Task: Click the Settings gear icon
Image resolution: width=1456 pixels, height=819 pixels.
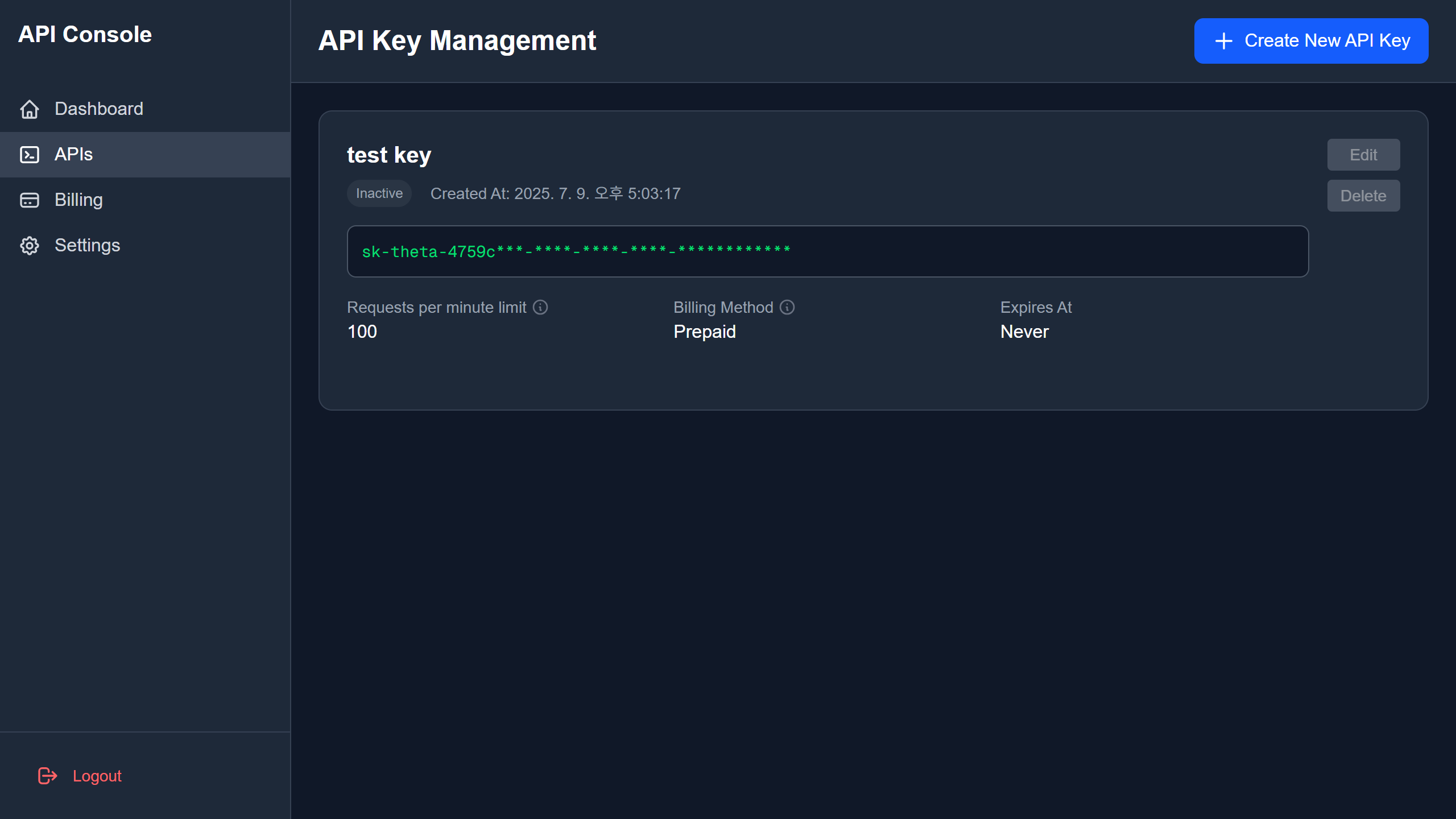Action: coord(30,246)
